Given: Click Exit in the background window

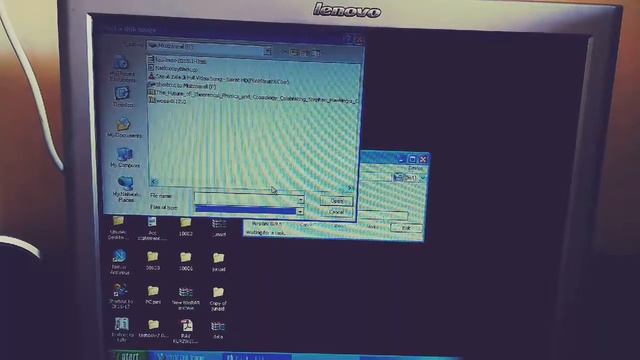Looking at the screenshot, I should (x=406, y=228).
